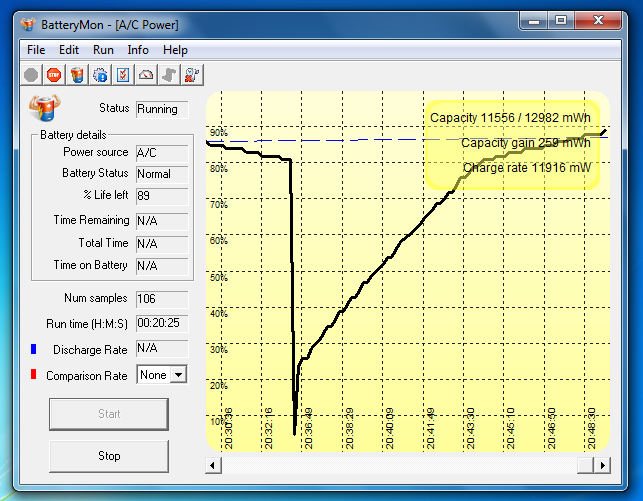
Task: Click the Discharge Rate N/A field
Action: point(162,348)
